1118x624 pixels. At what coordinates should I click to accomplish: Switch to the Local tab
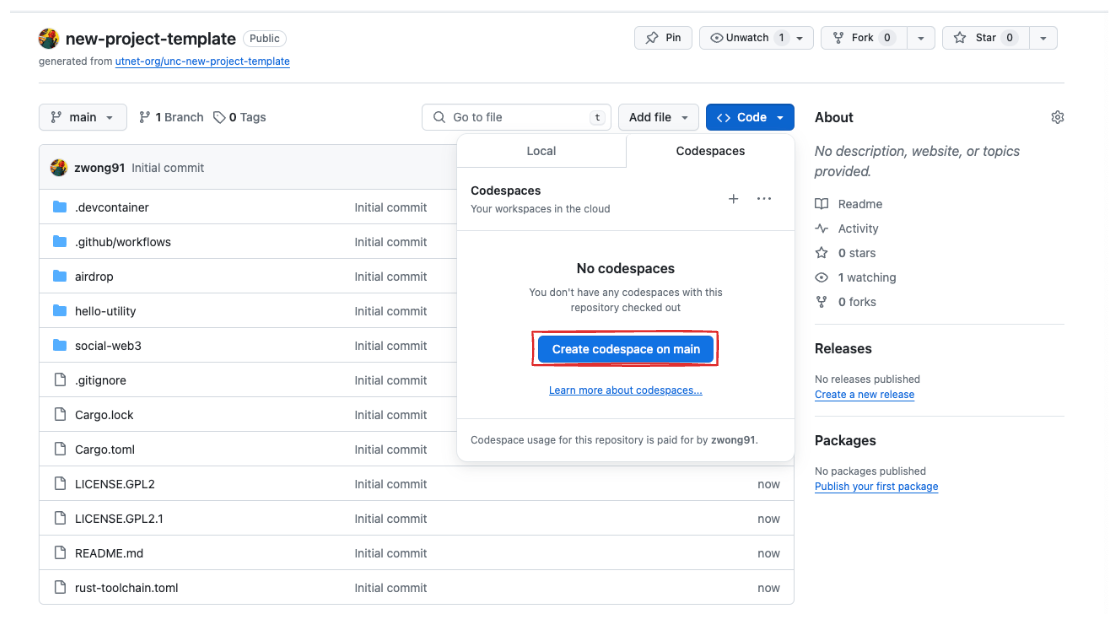[541, 151]
